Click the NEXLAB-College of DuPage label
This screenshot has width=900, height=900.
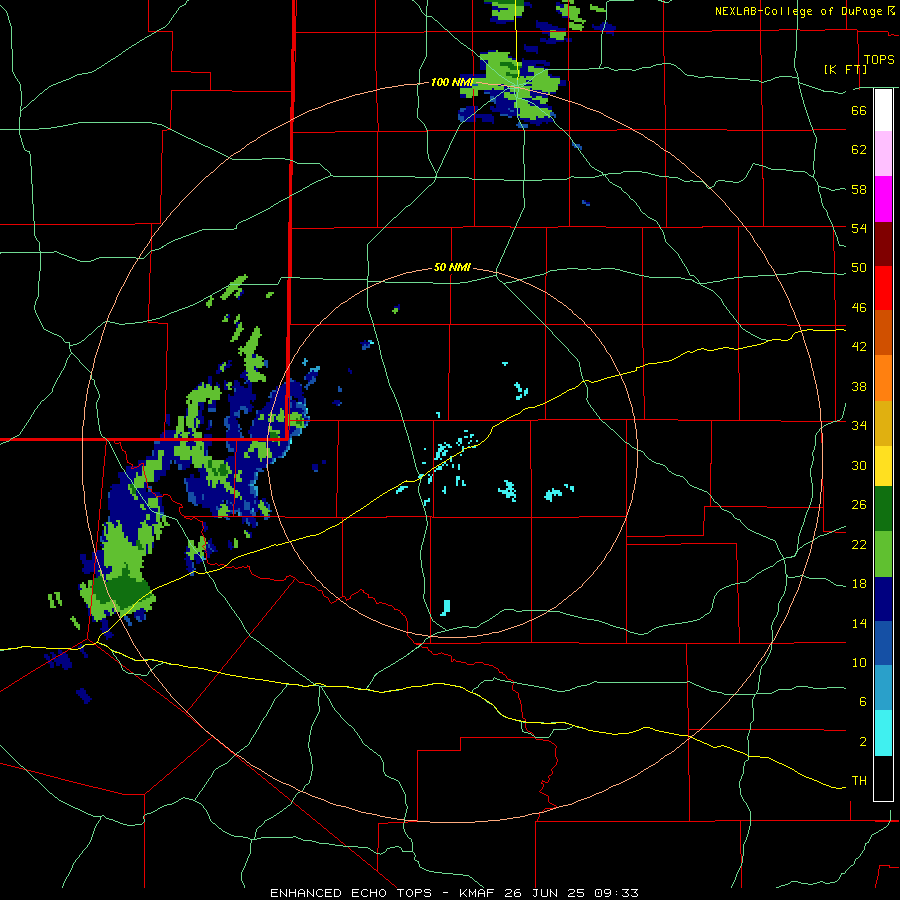click(804, 11)
